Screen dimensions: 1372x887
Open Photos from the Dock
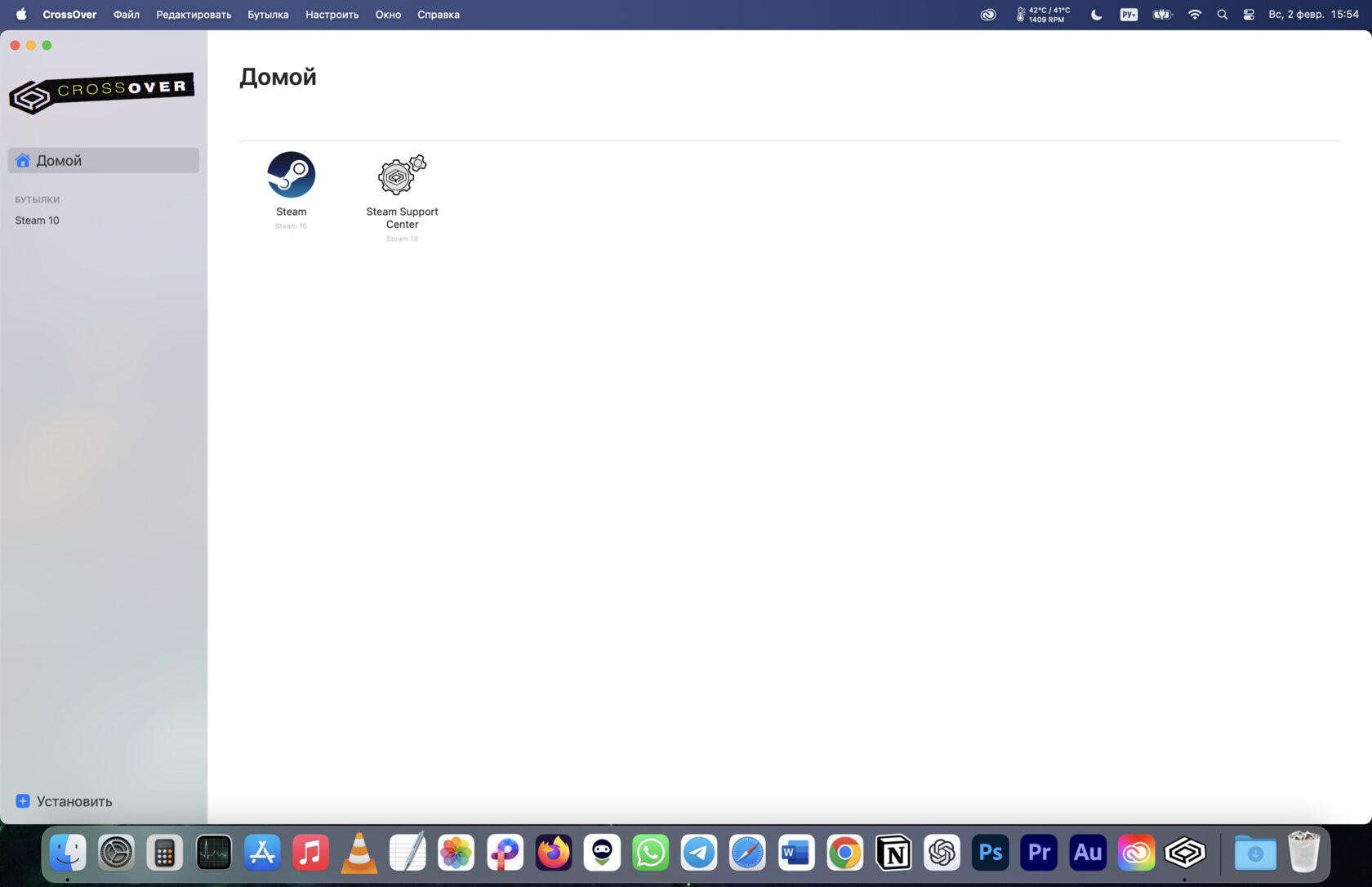[x=457, y=853]
